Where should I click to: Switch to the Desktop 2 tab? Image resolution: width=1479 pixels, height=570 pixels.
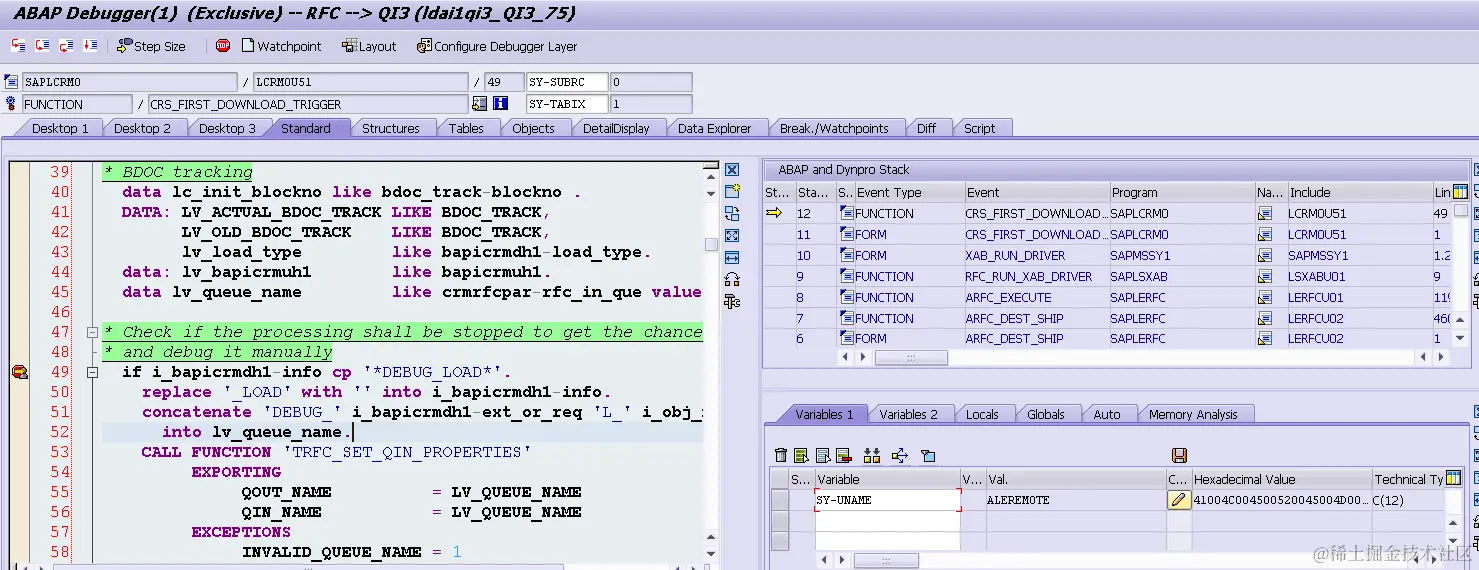pyautogui.click(x=142, y=128)
